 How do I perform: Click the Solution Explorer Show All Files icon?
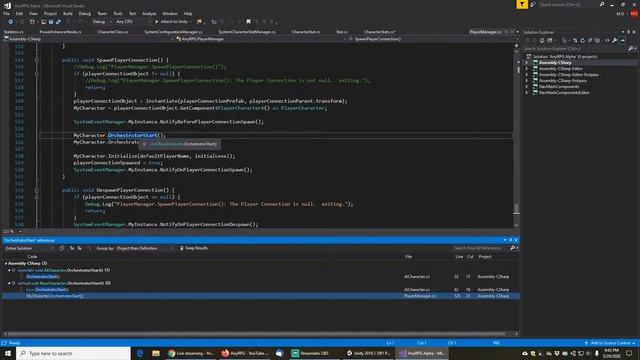tap(598, 40)
